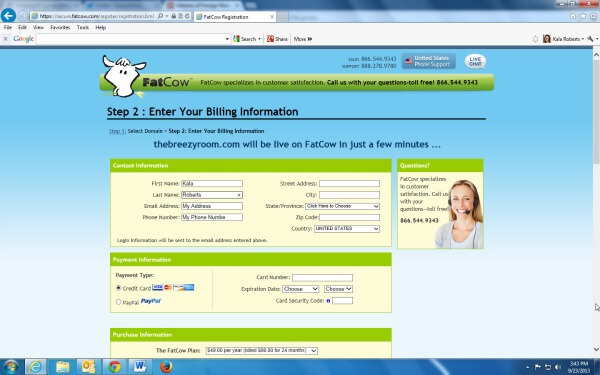This screenshot has width=600, height=375.
Task: Expand the State/Province dropdown
Action: click(342, 206)
